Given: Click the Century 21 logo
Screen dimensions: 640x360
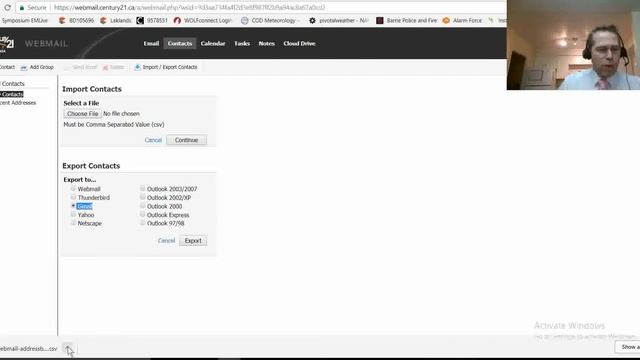Looking at the screenshot, I should (x=7, y=44).
